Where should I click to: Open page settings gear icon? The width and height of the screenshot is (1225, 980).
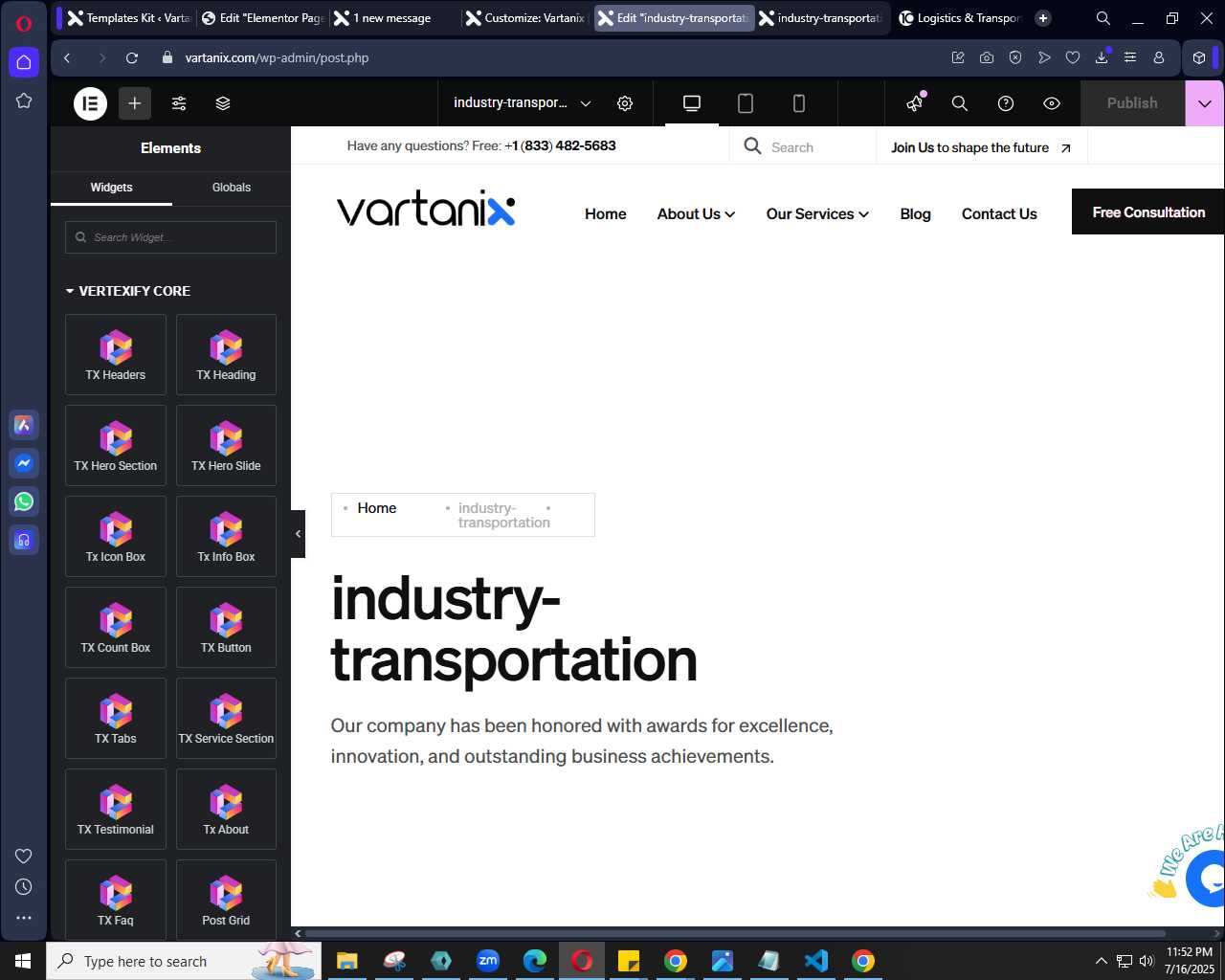point(625,103)
